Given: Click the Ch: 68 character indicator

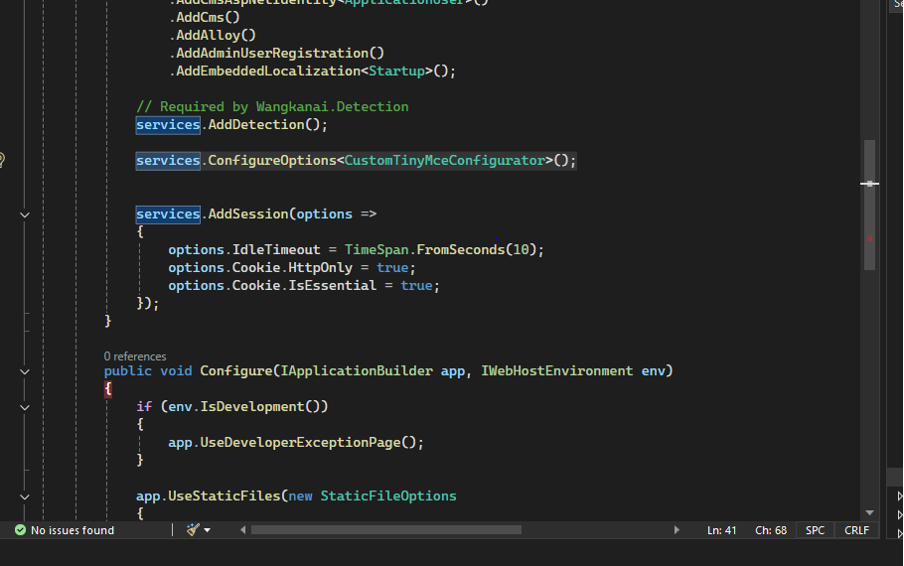Looking at the screenshot, I should coord(770,530).
